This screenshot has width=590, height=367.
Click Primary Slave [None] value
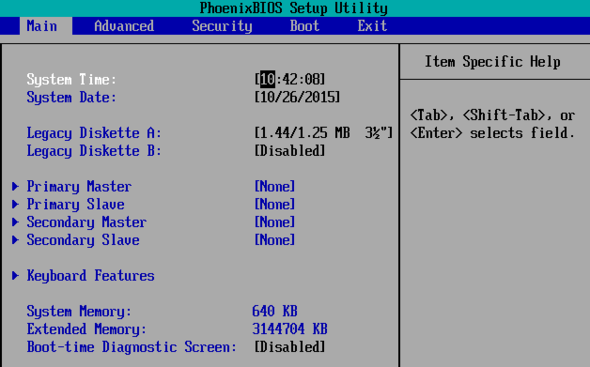pyautogui.click(x=275, y=204)
